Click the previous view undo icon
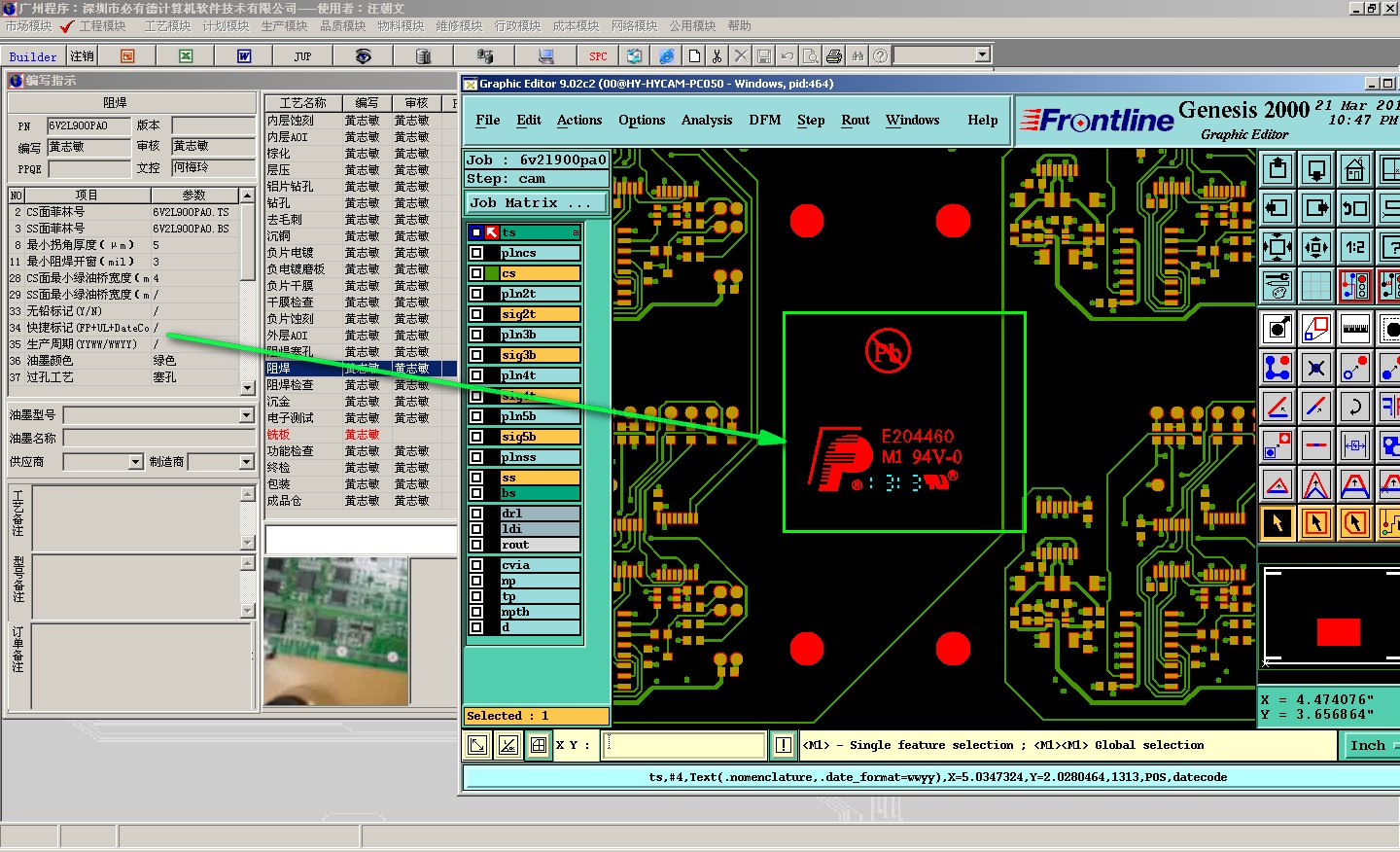1400x852 pixels. pos(1355,208)
